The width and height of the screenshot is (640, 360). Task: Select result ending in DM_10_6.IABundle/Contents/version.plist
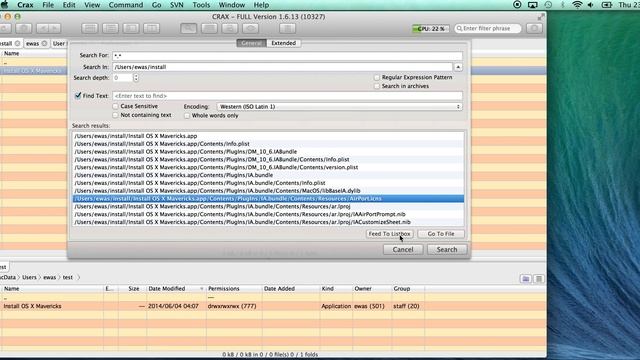point(268,167)
